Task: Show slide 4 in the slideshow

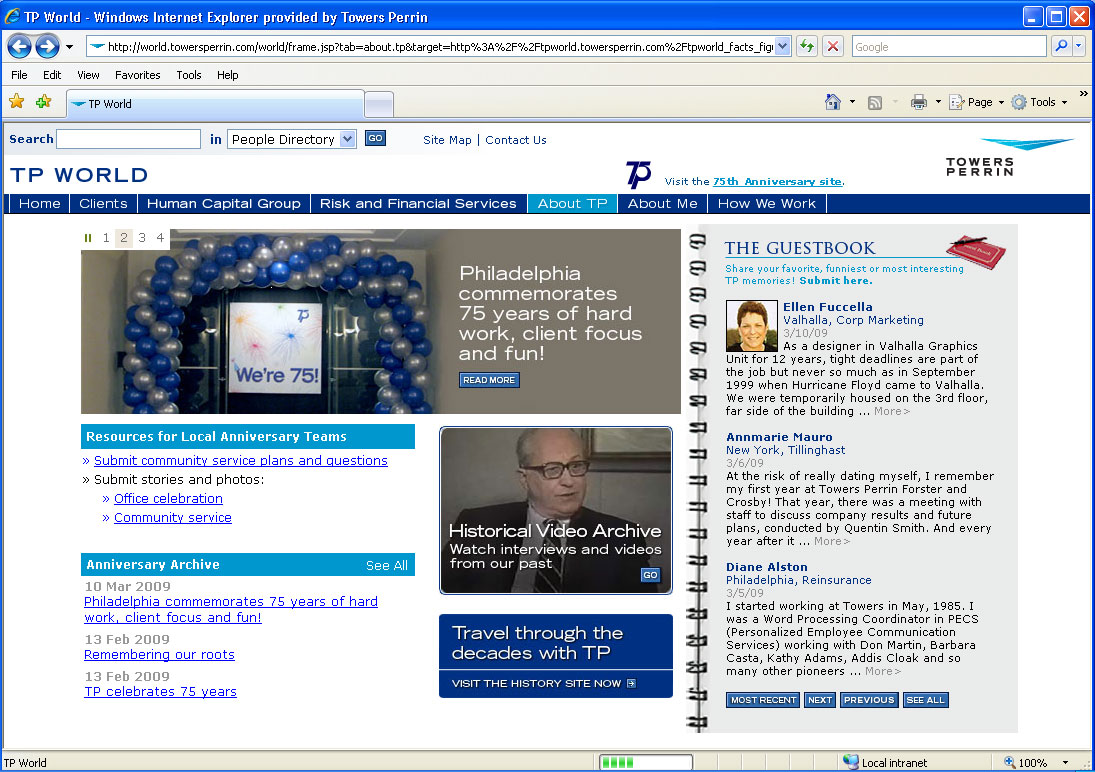Action: point(160,238)
